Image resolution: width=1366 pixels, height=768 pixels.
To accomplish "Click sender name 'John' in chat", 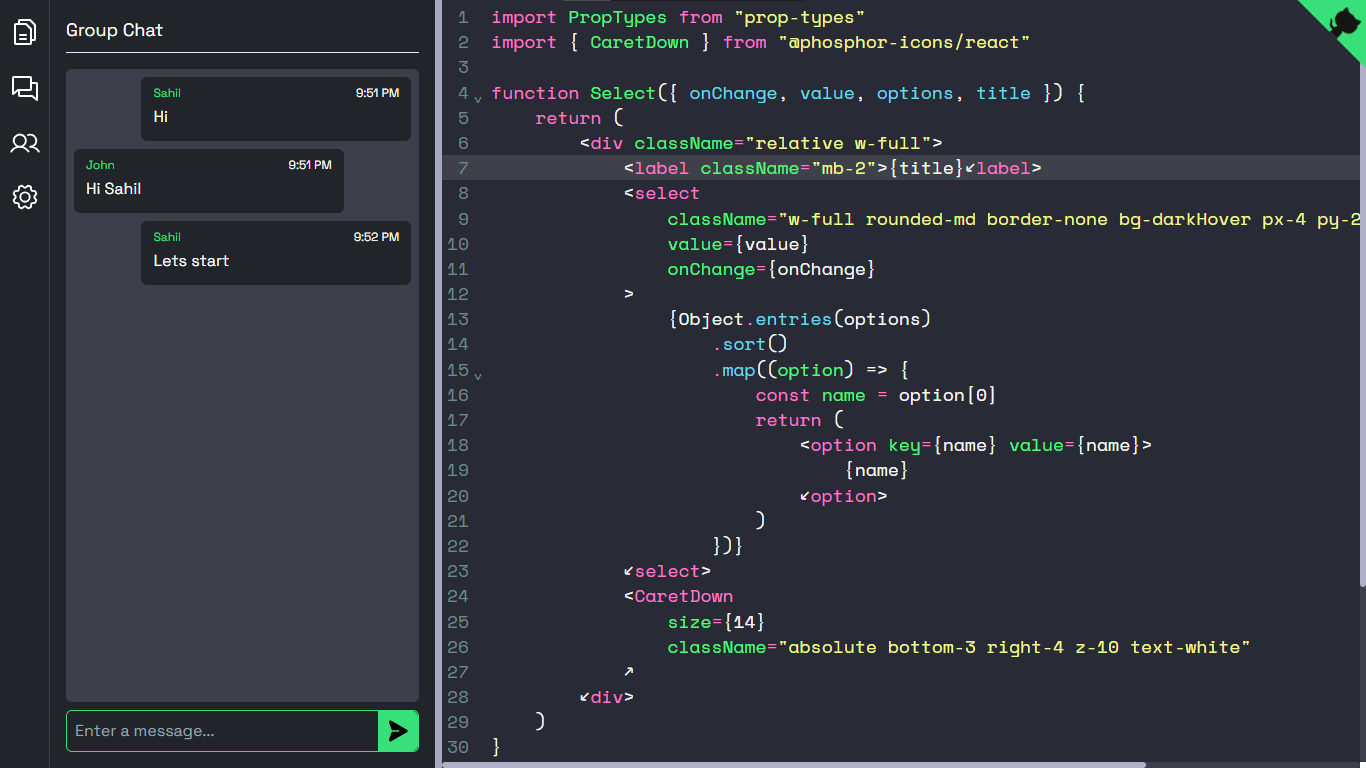I will (x=100, y=165).
